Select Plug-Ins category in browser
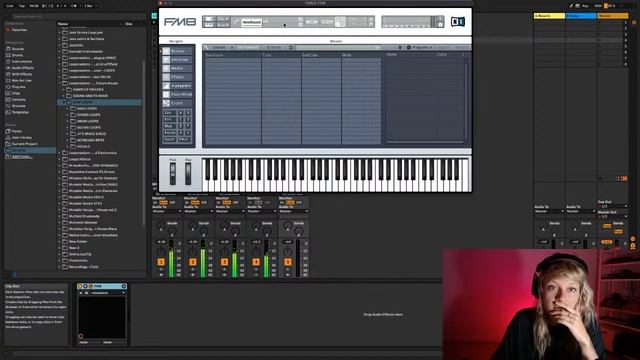This screenshot has height=360, width=640. click(16, 87)
